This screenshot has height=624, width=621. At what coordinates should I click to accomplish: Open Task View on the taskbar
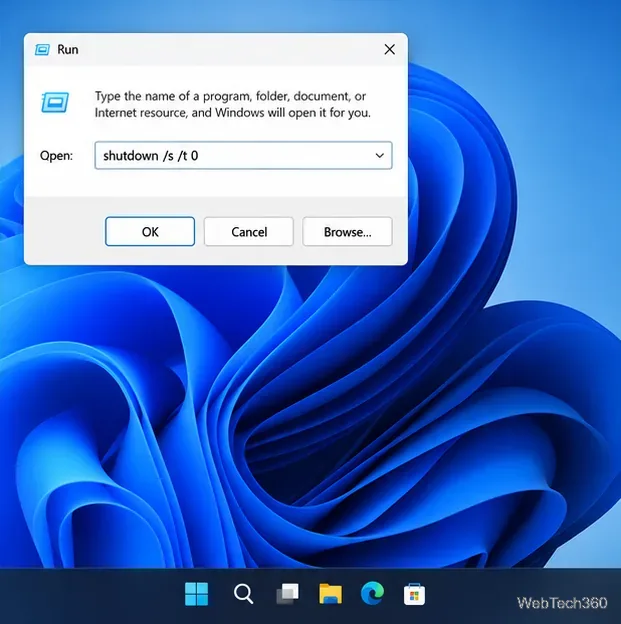pyautogui.click(x=287, y=594)
